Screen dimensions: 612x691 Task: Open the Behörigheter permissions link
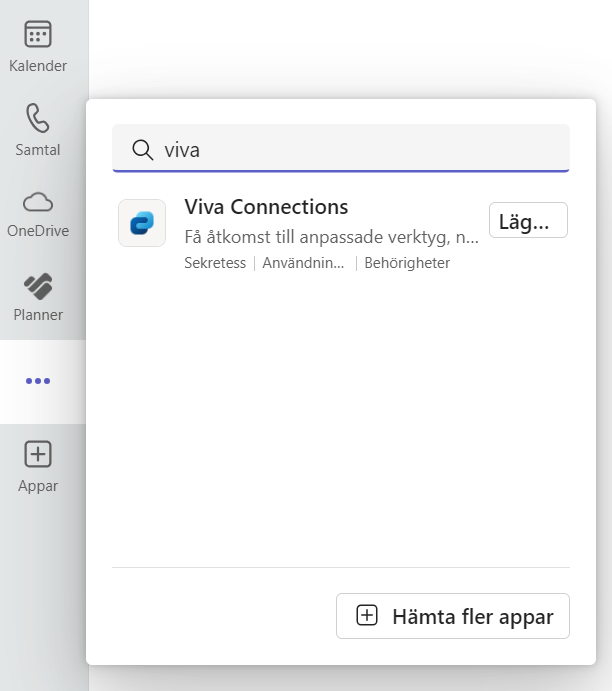407,263
